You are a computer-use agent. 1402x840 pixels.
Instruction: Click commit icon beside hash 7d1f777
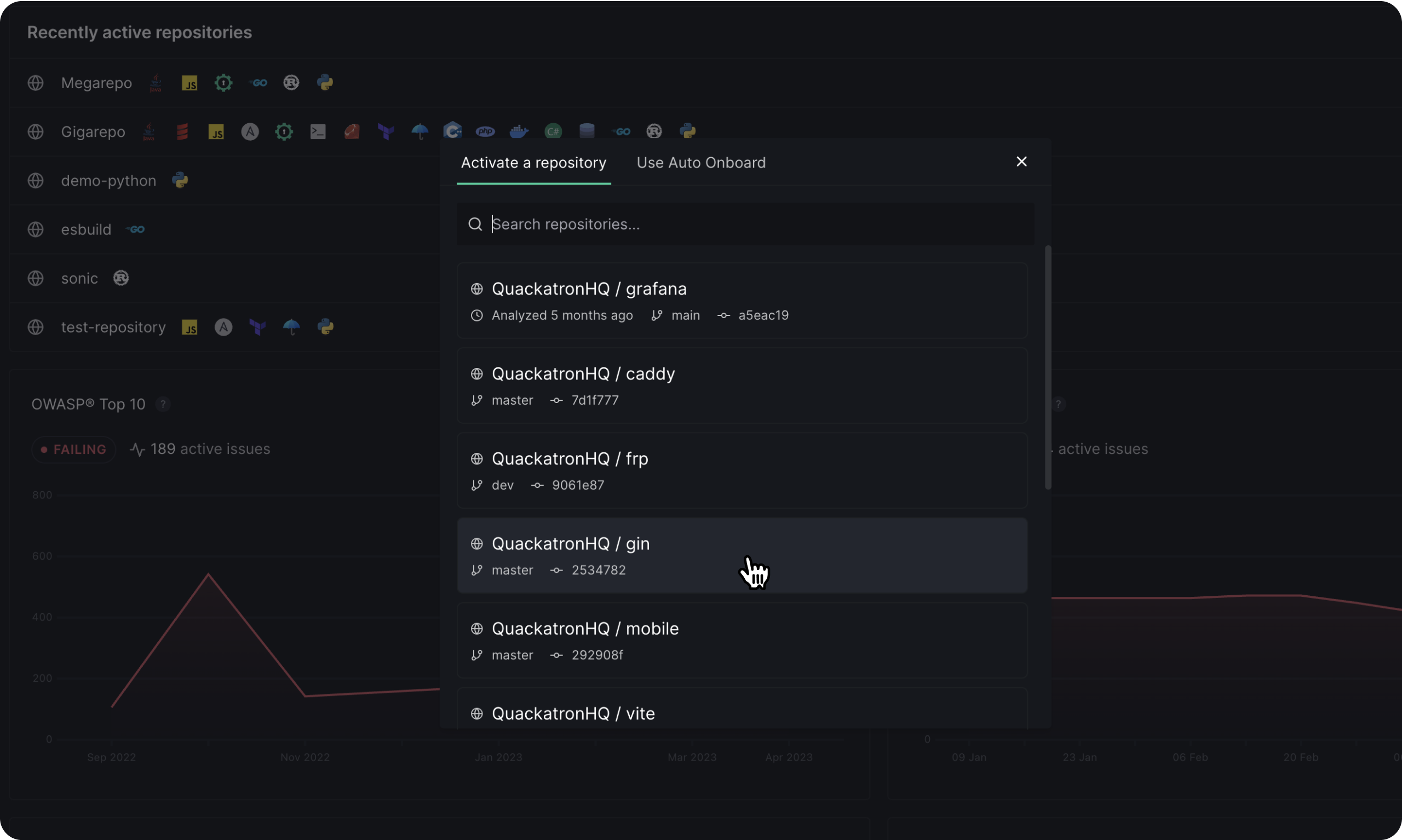[556, 400]
